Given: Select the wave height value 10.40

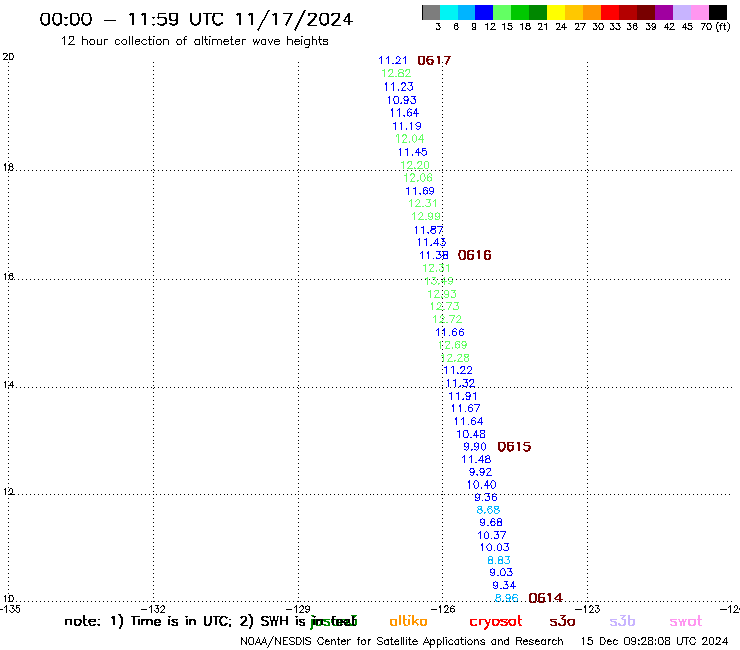Looking at the screenshot, I should click(x=481, y=485).
